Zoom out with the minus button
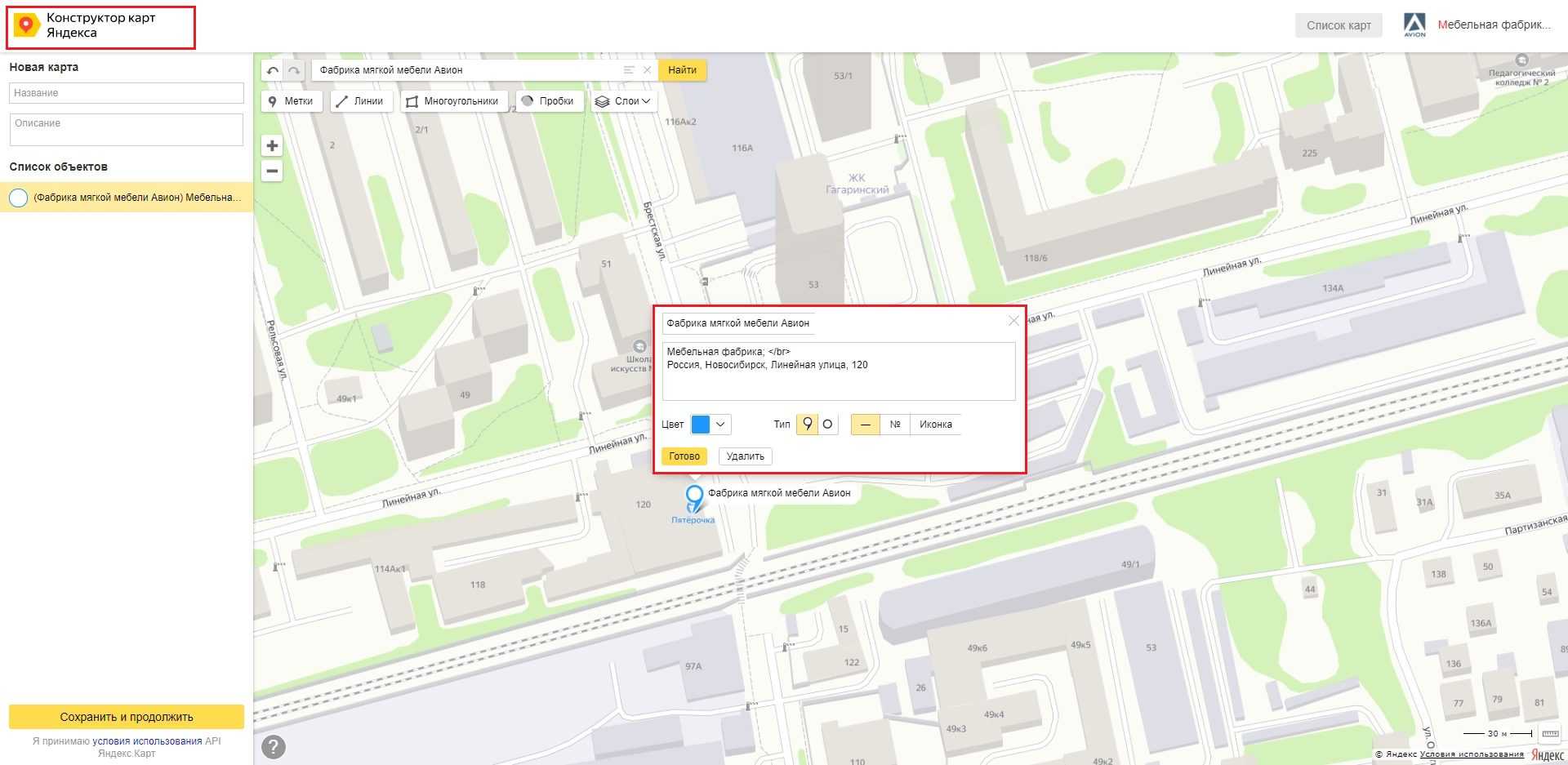This screenshot has width=1568, height=765. pyautogui.click(x=272, y=171)
